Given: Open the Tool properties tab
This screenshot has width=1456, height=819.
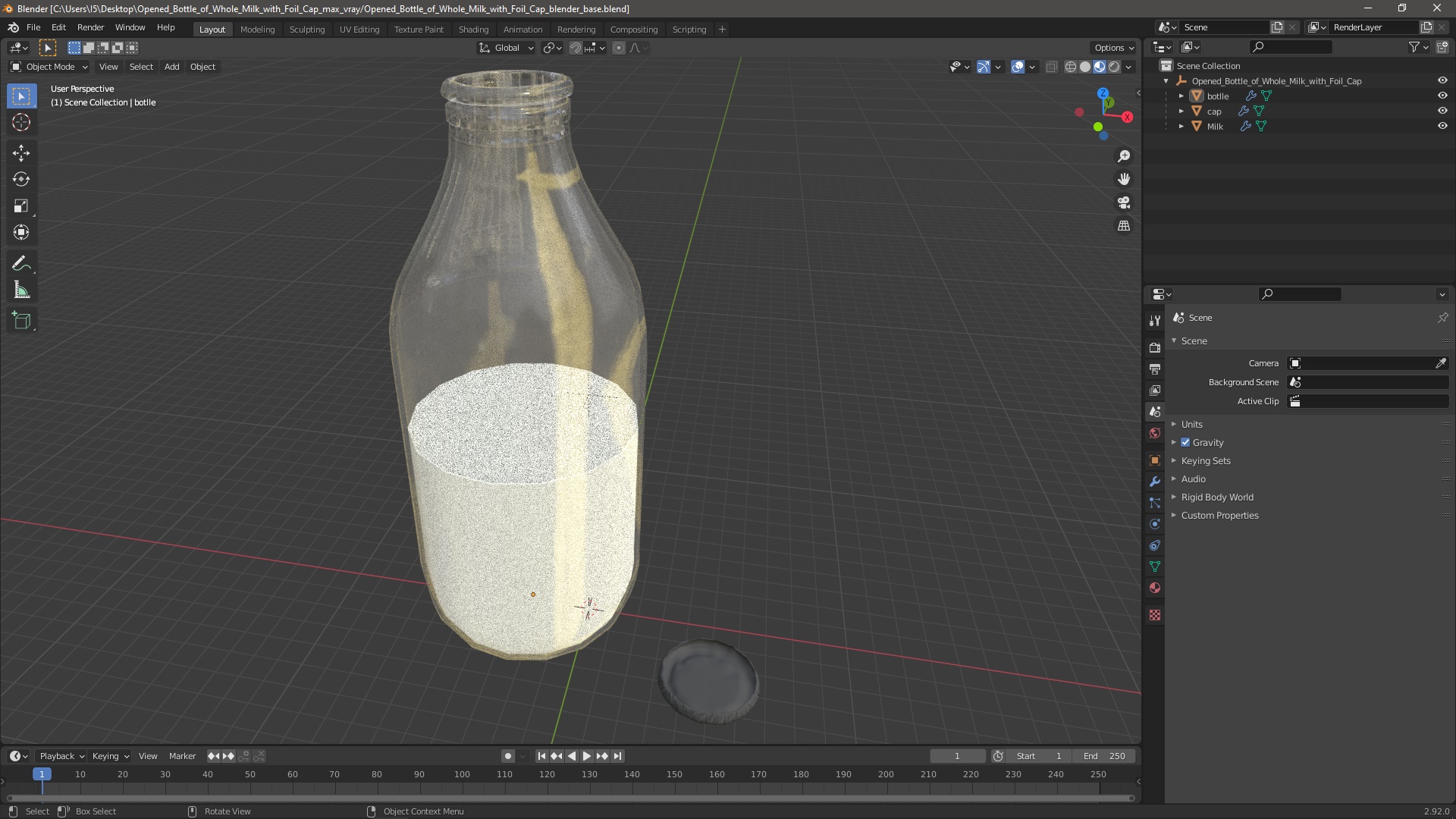Looking at the screenshot, I should click(1155, 321).
